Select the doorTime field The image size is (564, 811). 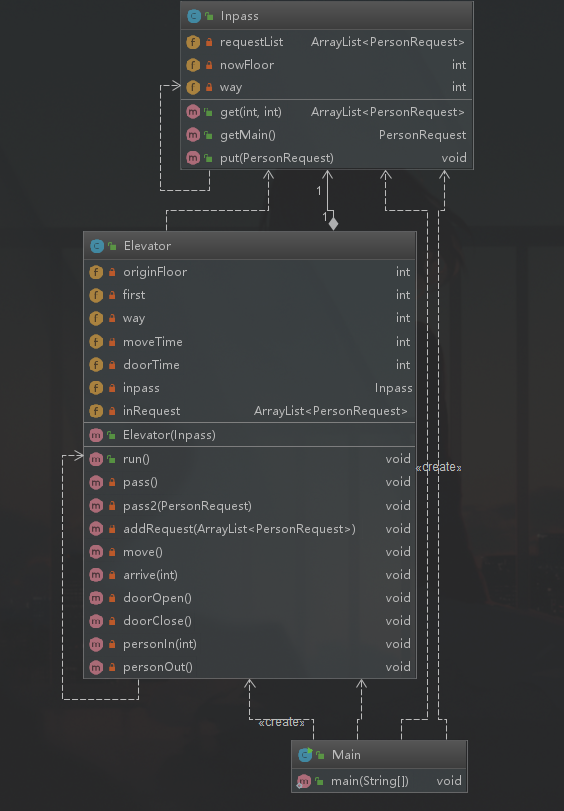pos(151,365)
